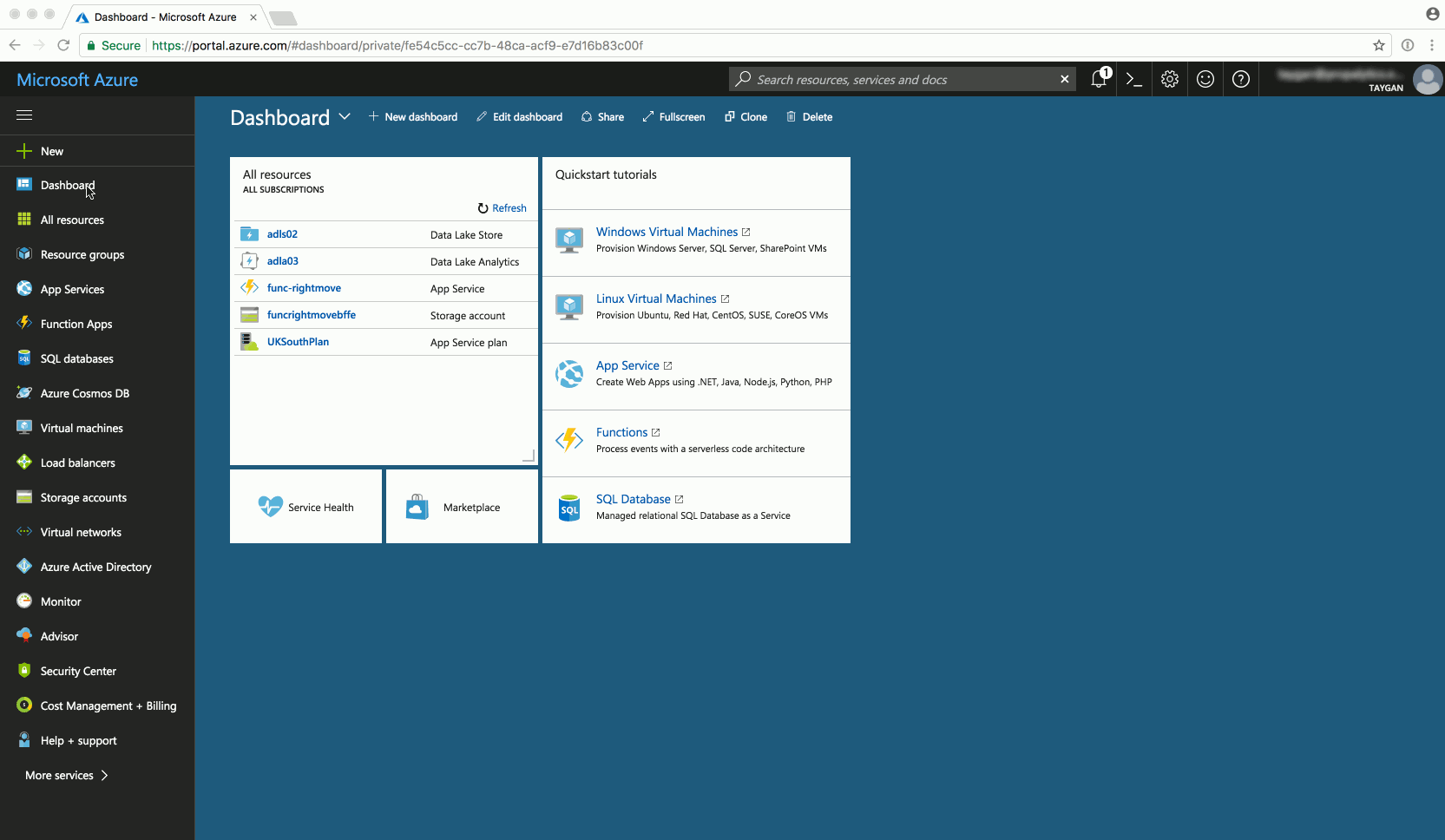Open Function Apps in the sidebar
This screenshot has height=840, width=1445.
pyautogui.click(x=97, y=324)
